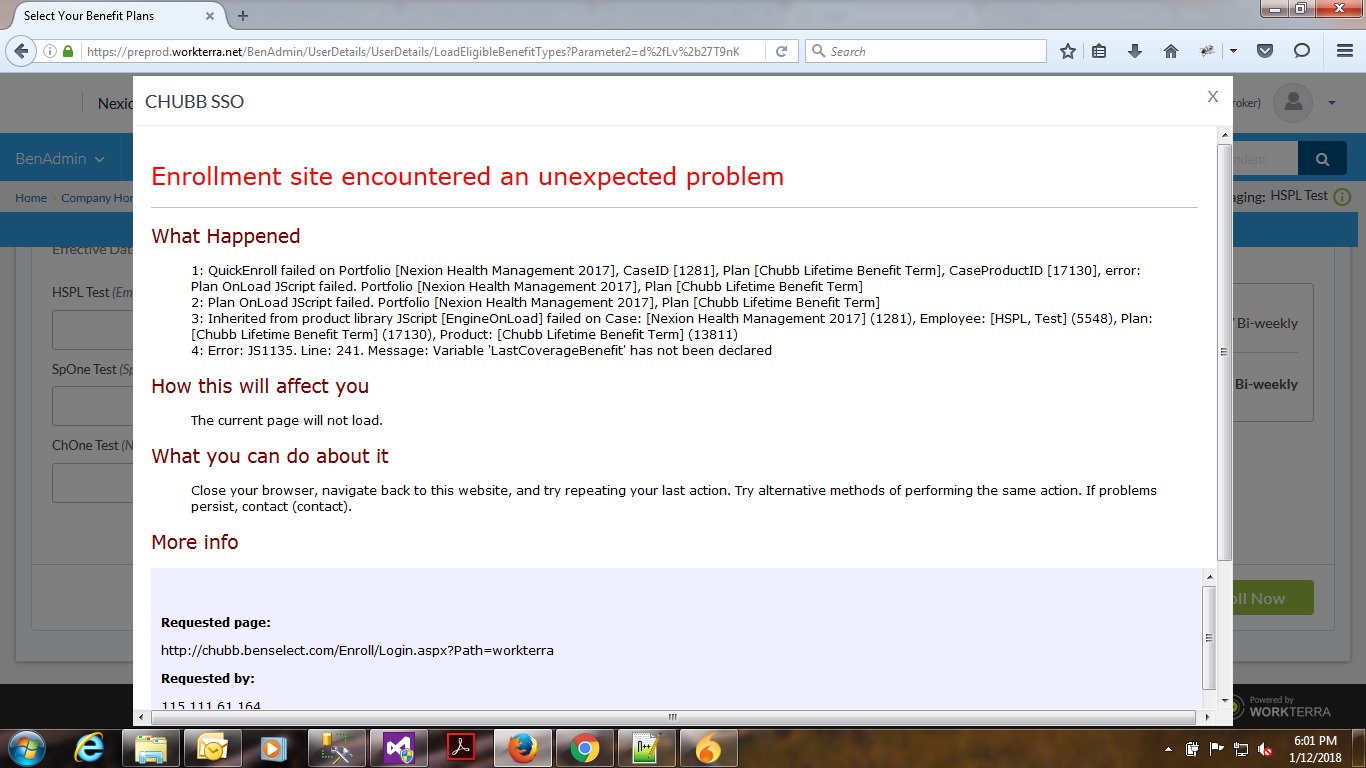Show hidden system tray icons

click(1168, 749)
